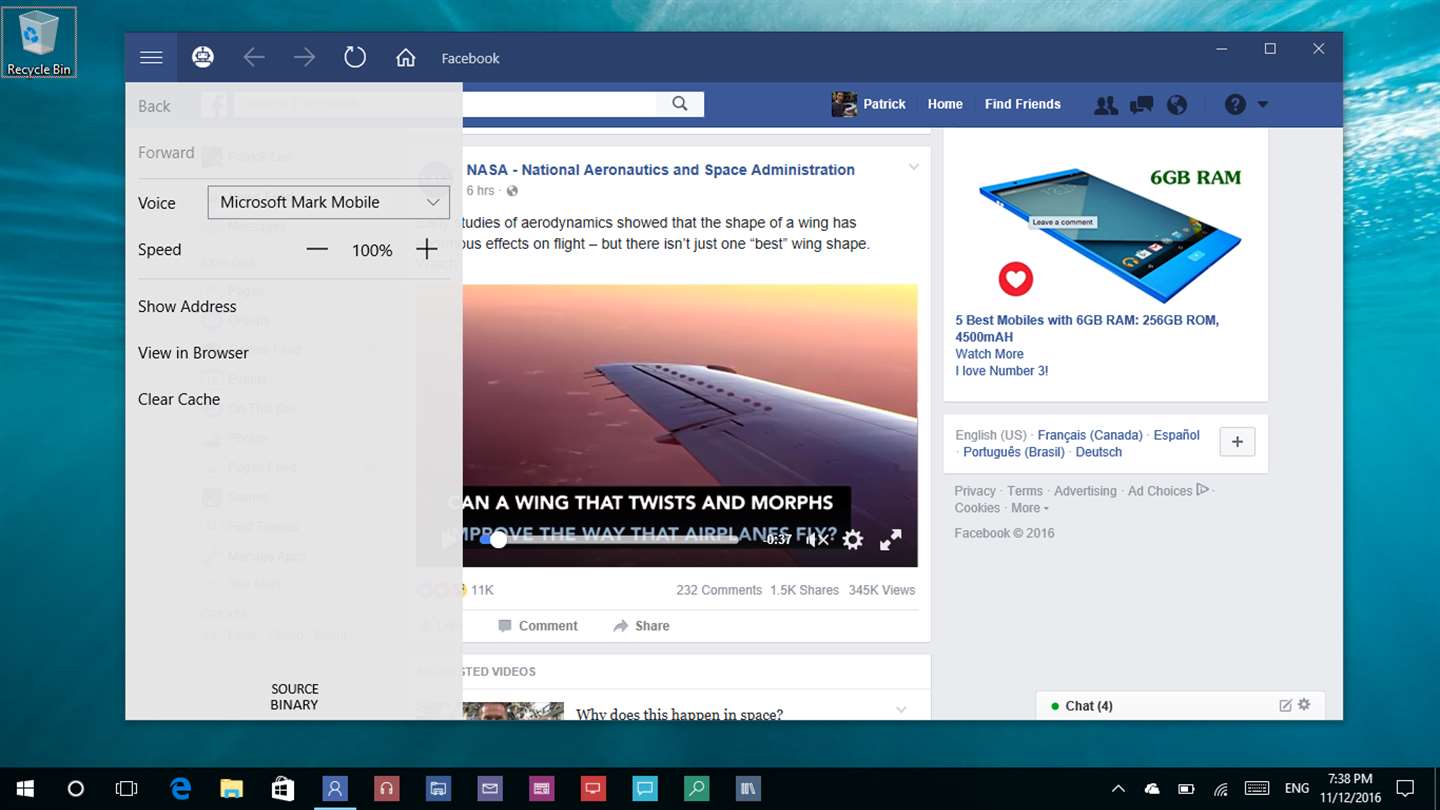Choose Show Address menu item

coord(187,306)
